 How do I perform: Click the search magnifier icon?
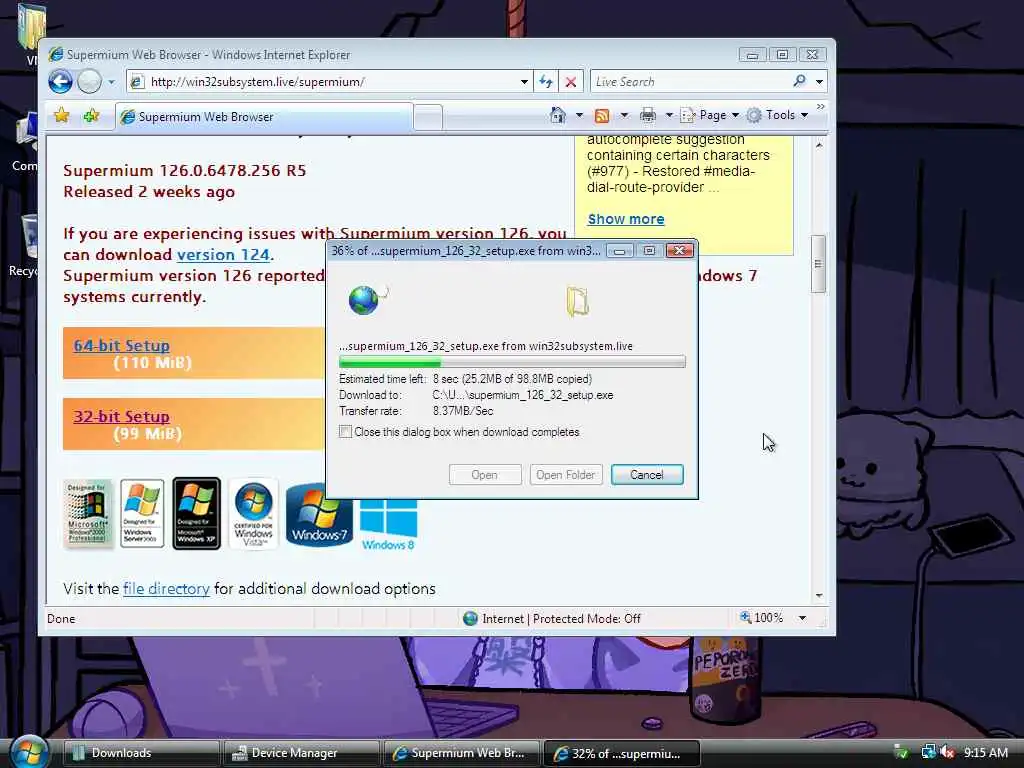click(799, 81)
